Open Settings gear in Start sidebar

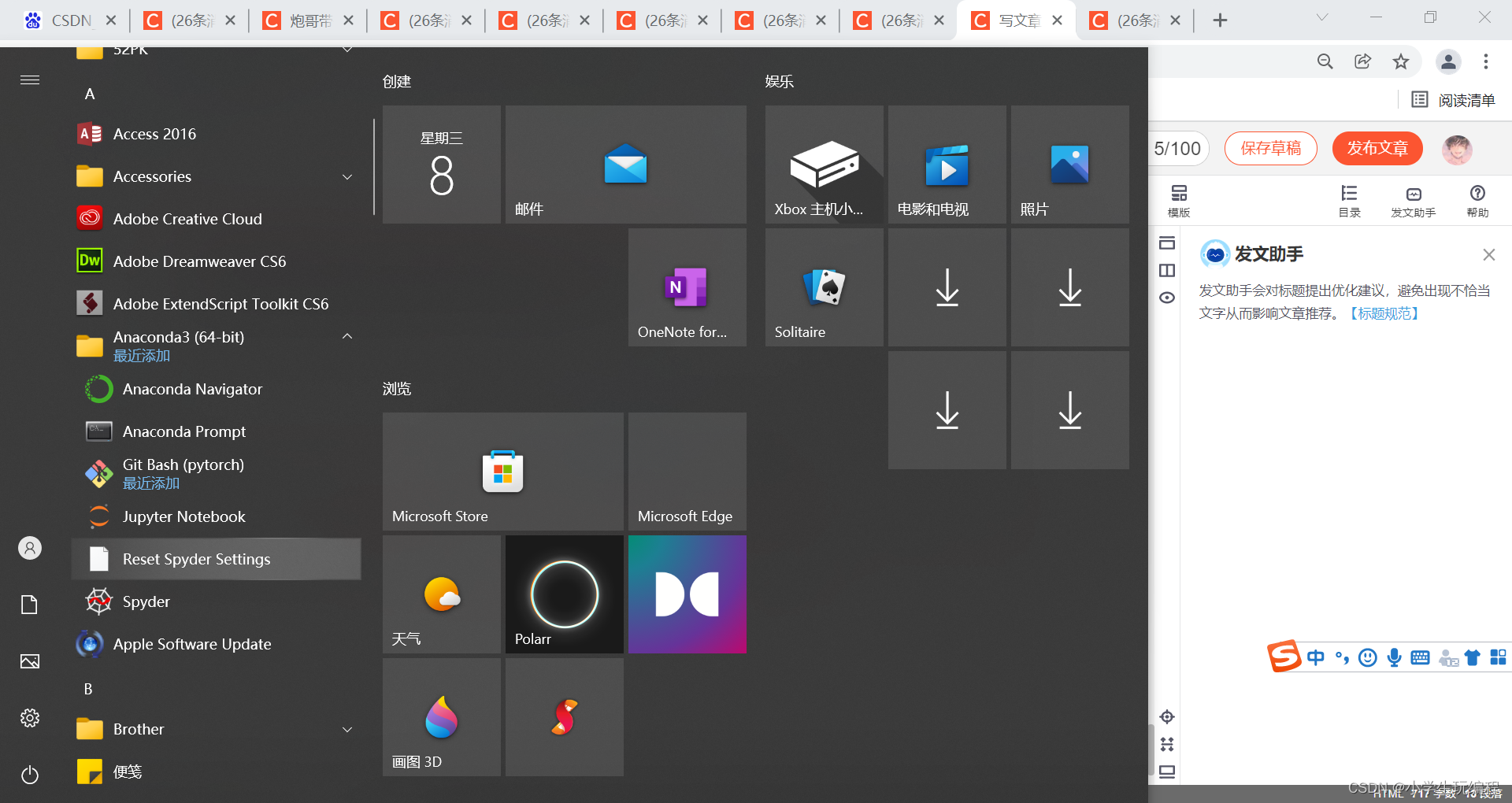[30, 718]
